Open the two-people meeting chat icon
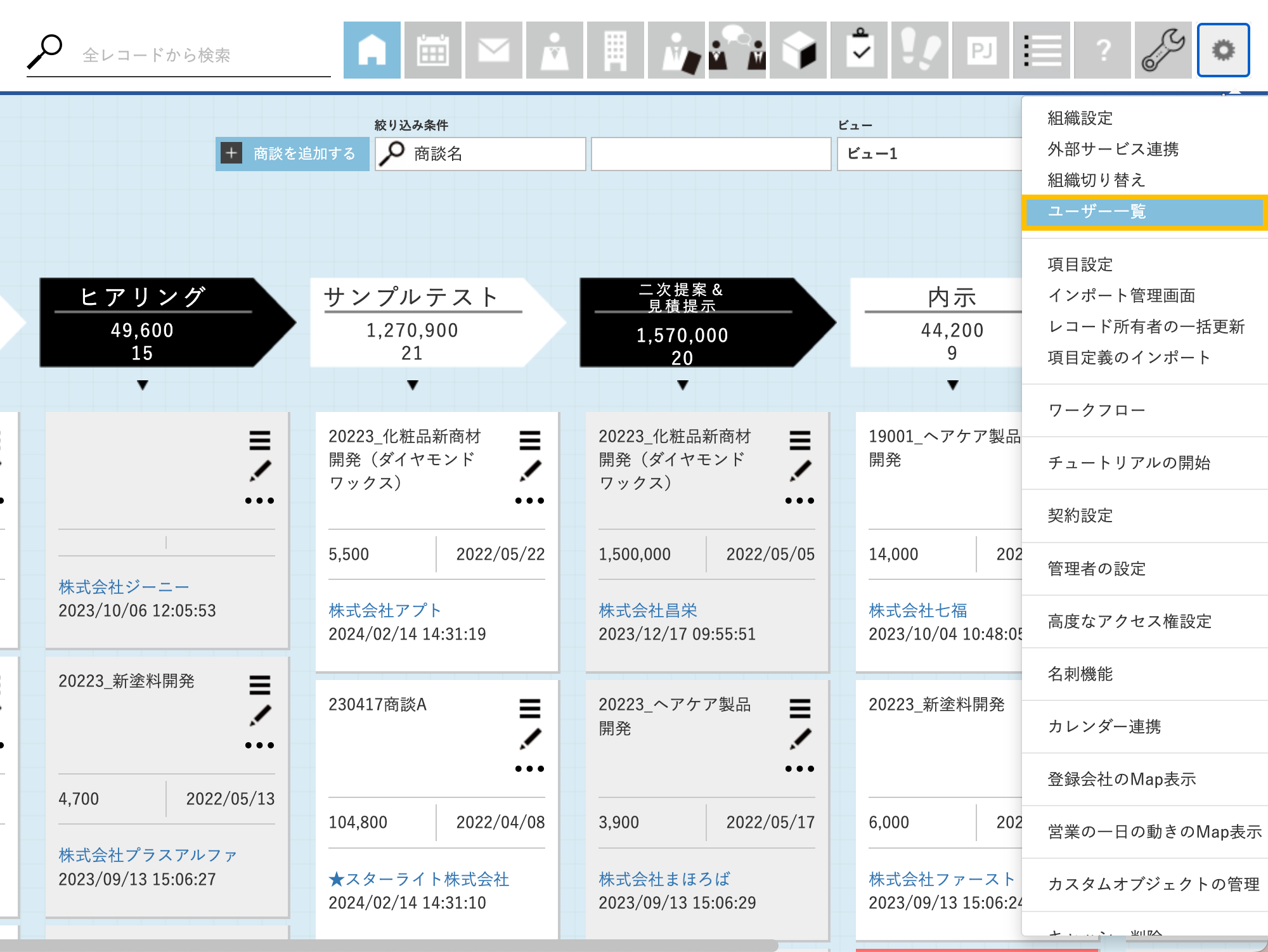The height and width of the screenshot is (952, 1268). click(737, 50)
